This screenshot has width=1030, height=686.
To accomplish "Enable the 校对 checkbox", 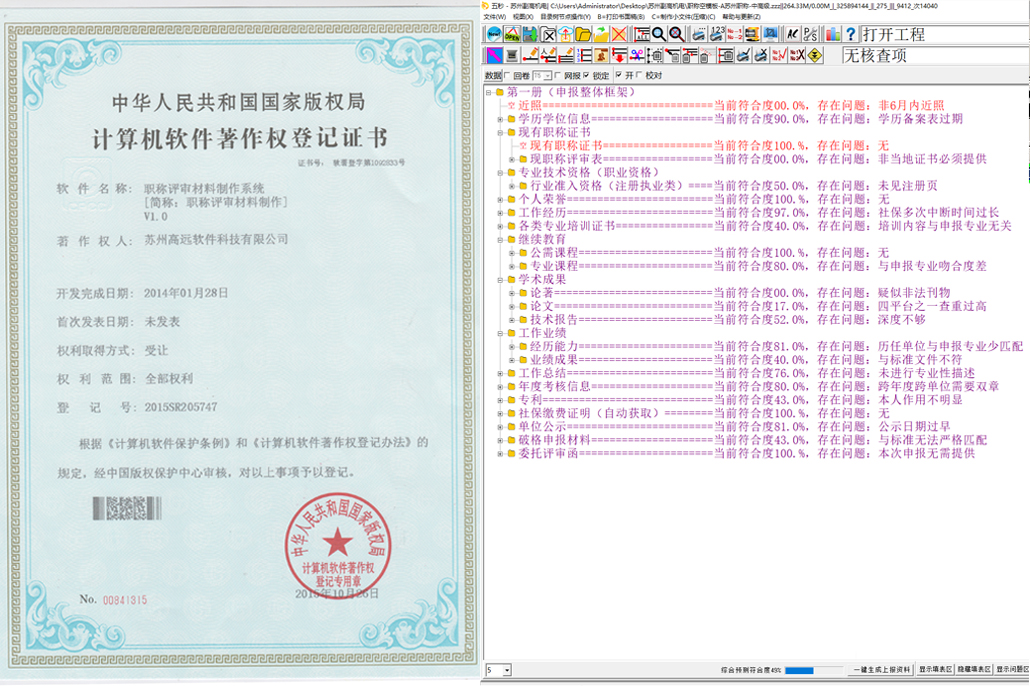I will coord(639,76).
